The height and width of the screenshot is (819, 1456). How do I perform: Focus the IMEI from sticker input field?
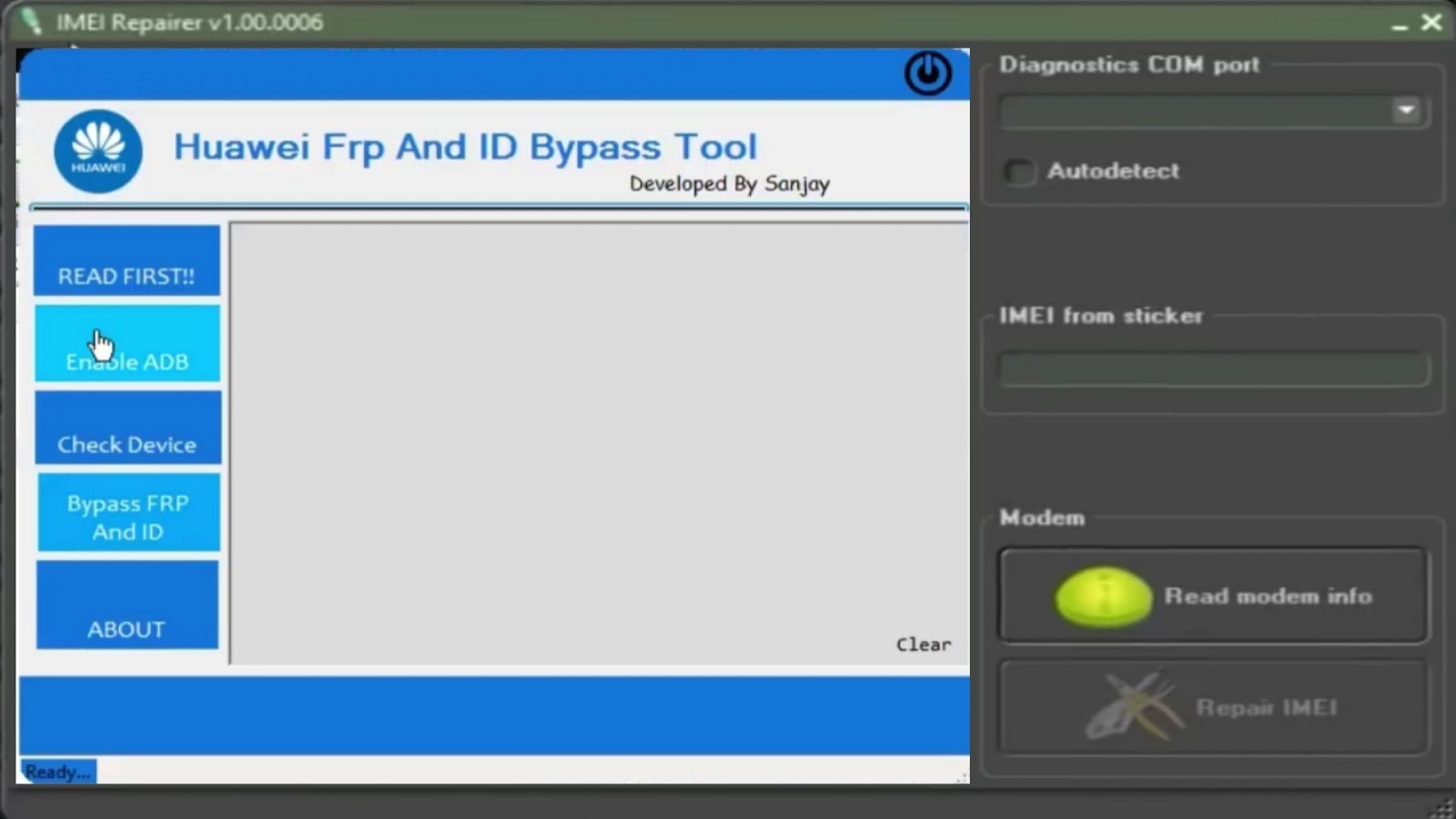point(1214,369)
